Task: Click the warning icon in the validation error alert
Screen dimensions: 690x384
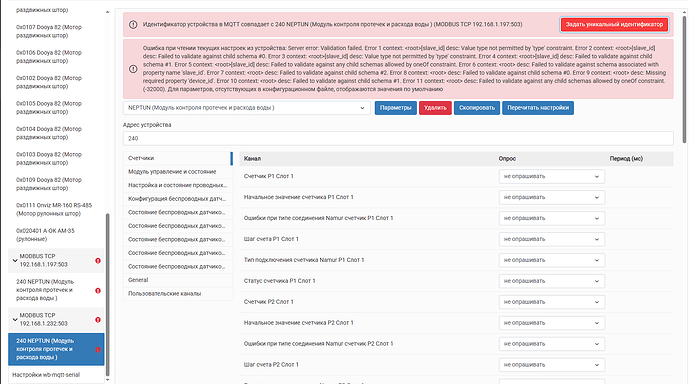Action: 133,69
